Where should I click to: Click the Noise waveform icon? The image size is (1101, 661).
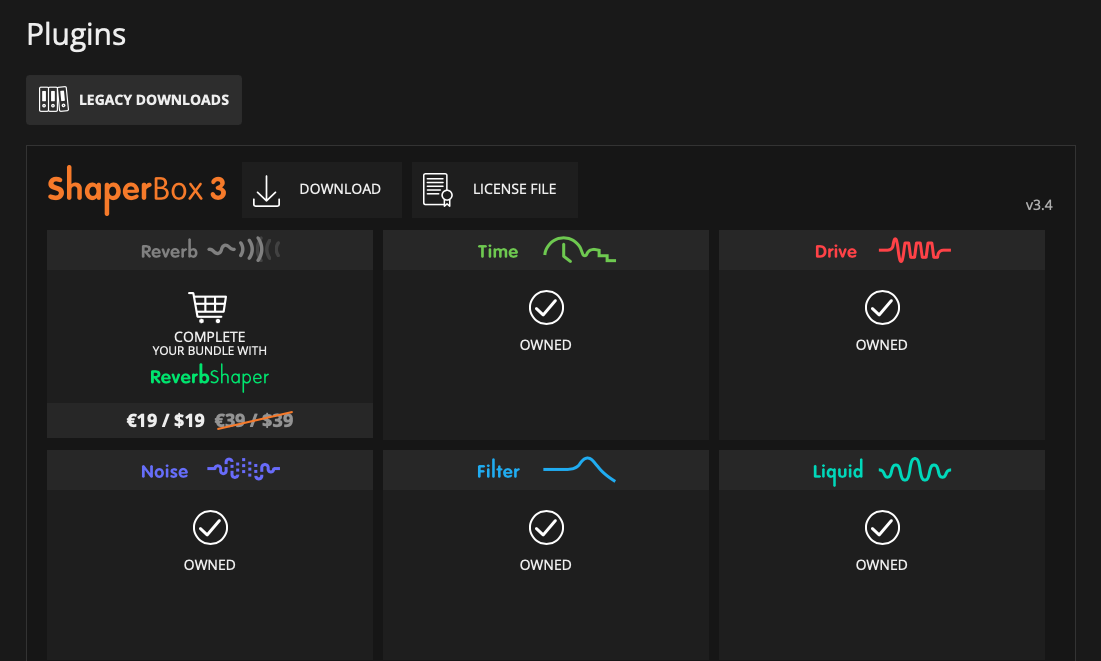tap(244, 469)
